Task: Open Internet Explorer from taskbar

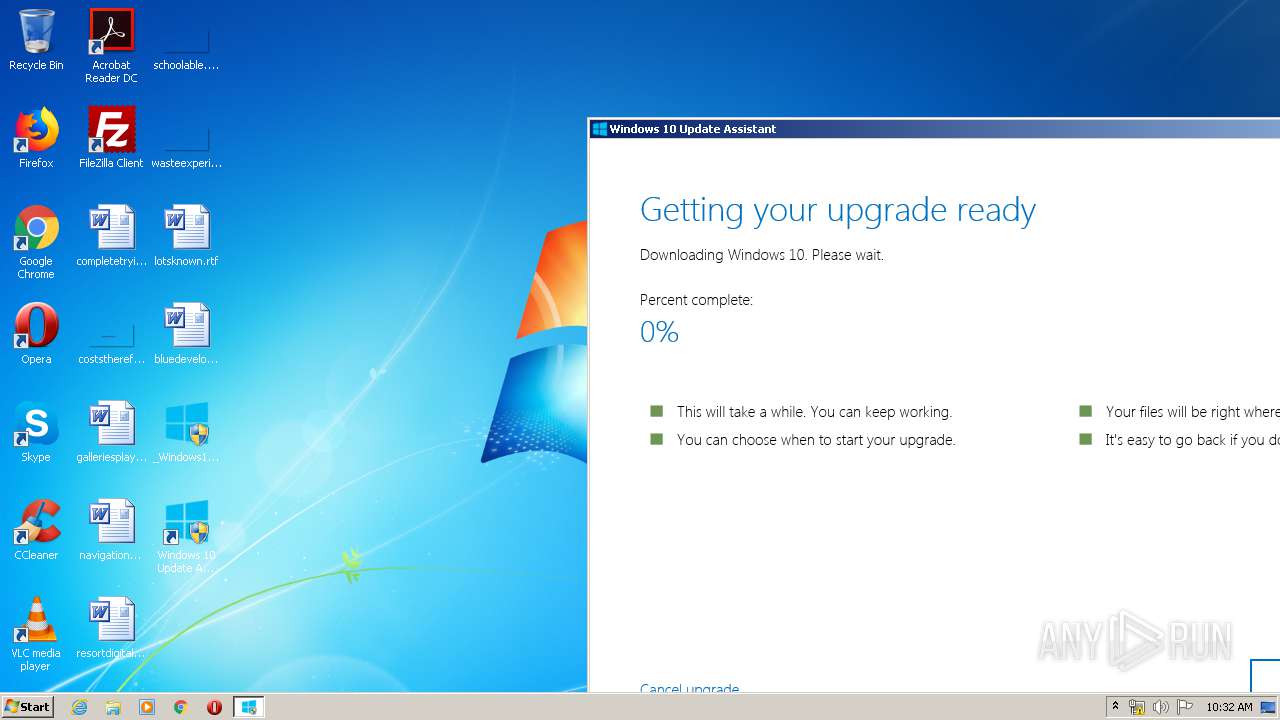Action: tap(79, 707)
